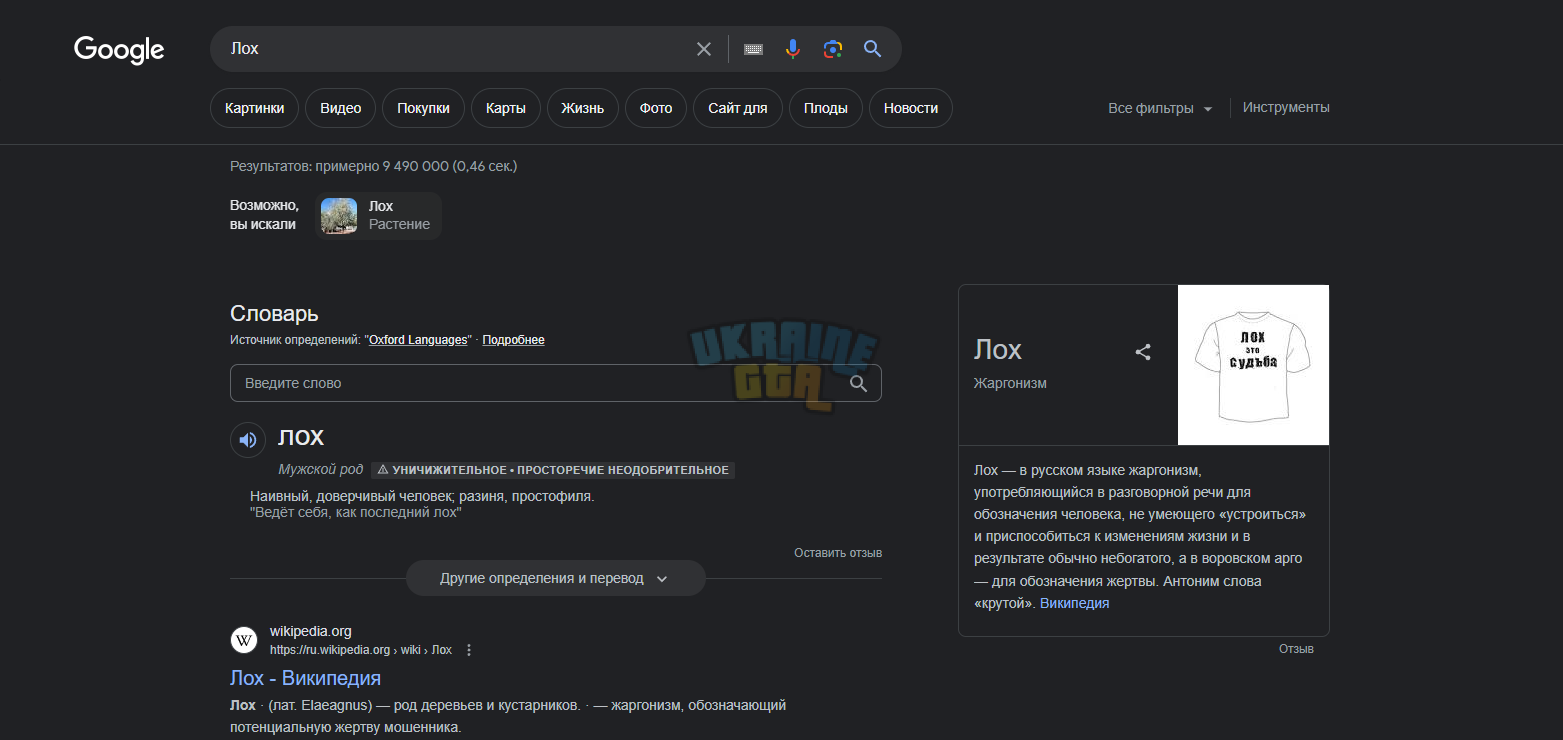Open the Лох - Википедия result title
This screenshot has height=740, width=1563.
pos(305,678)
